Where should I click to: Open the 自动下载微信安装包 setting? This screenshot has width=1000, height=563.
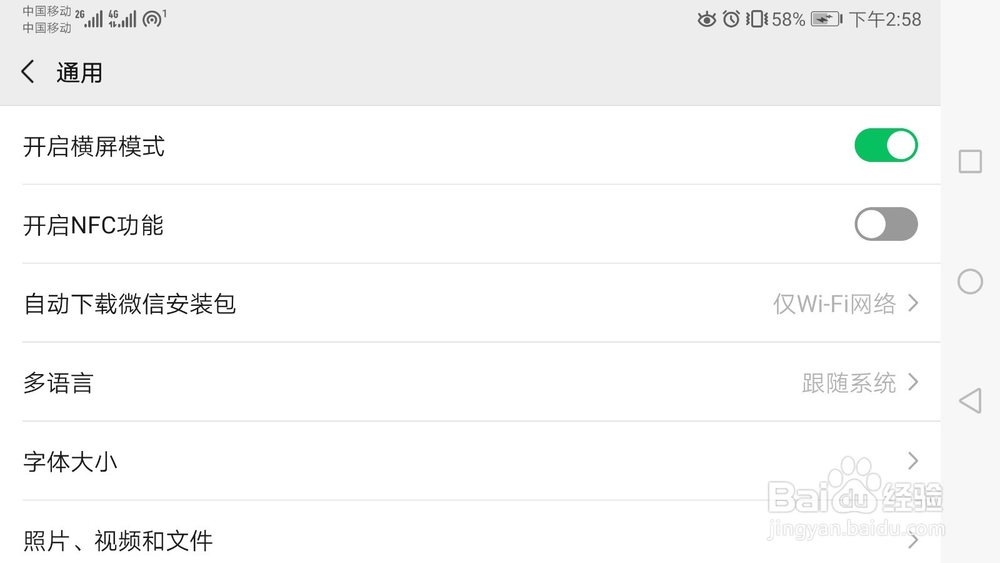click(x=130, y=303)
